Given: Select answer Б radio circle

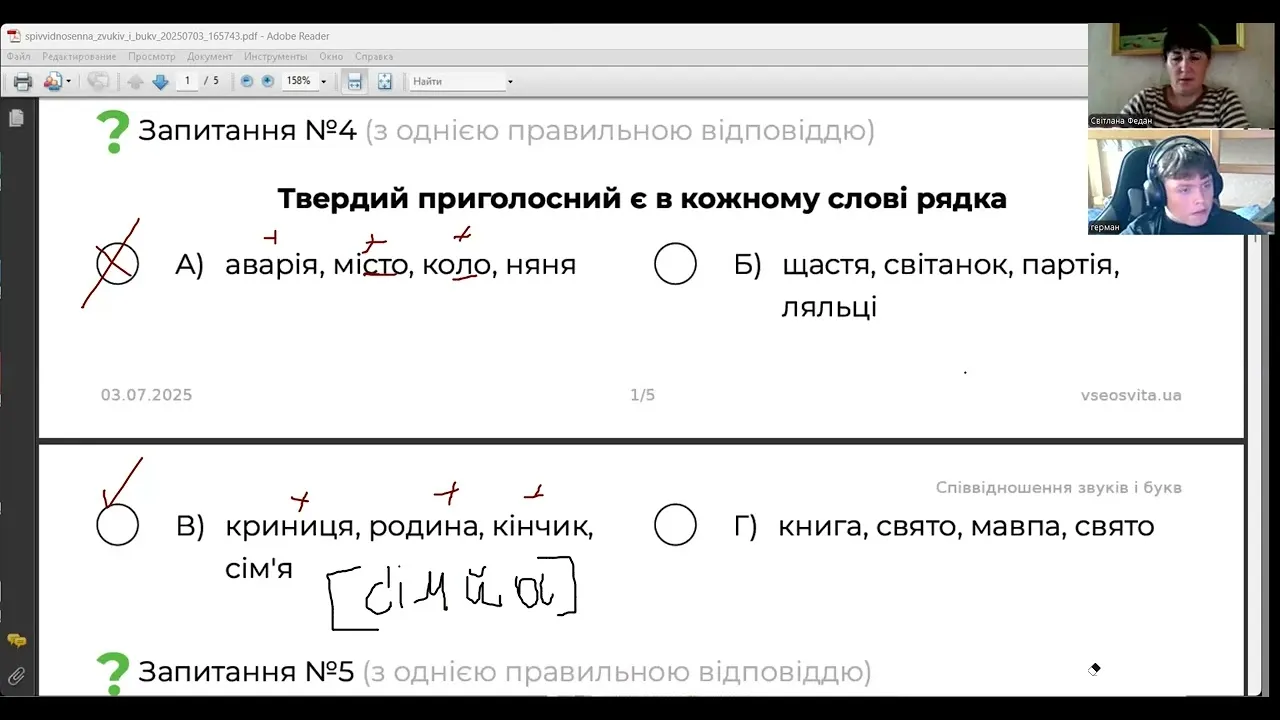Looking at the screenshot, I should [675, 265].
